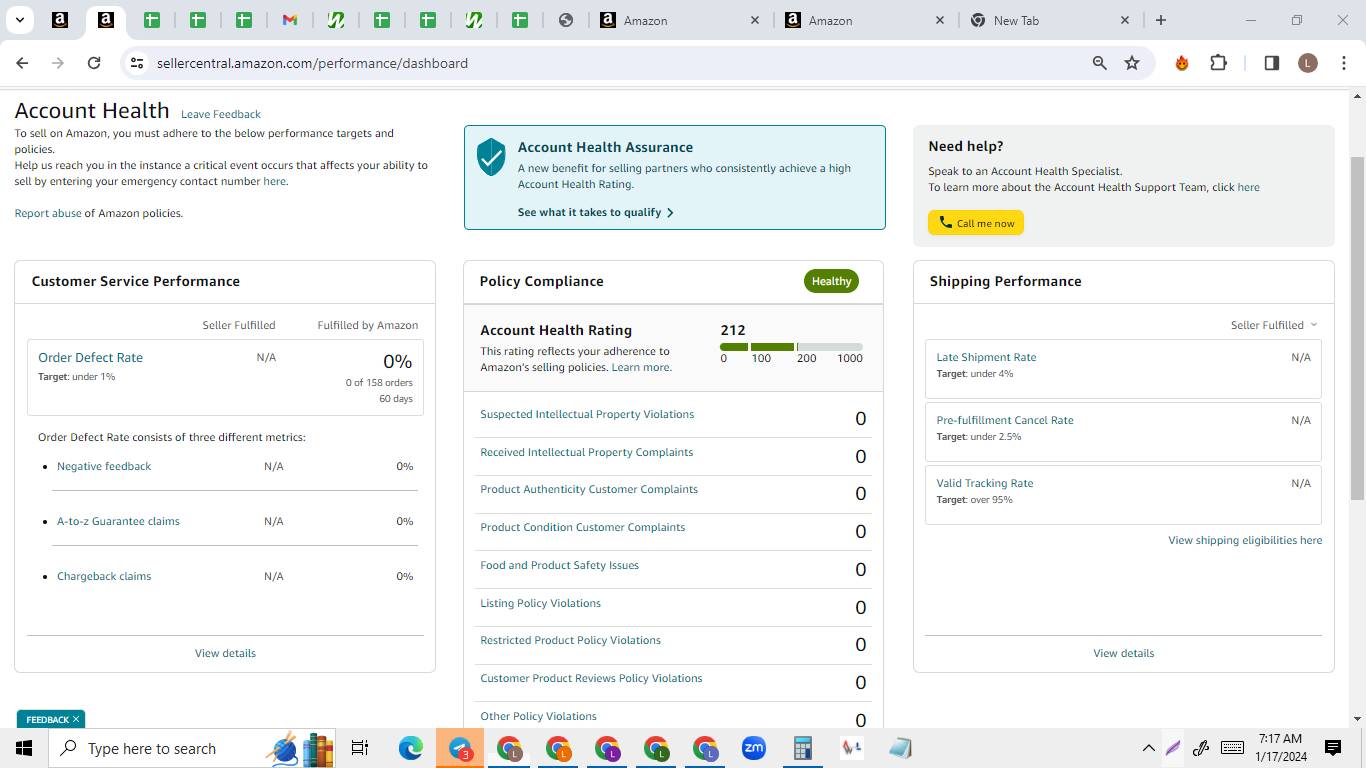Screen dimensions: 1366x768
Task: Click the Account Health Assurance shield icon
Action: pos(491,157)
